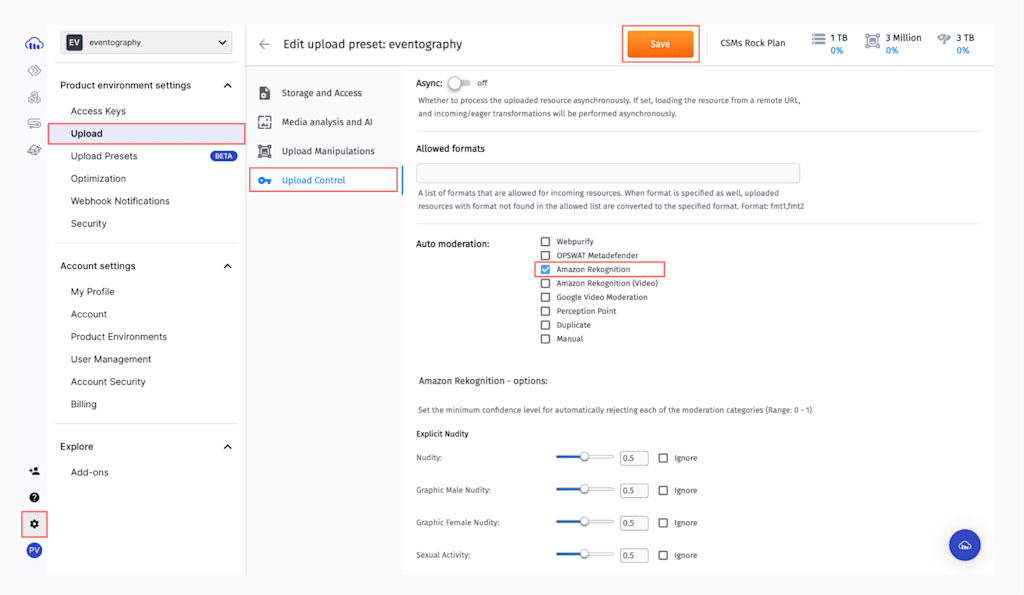Open the Storage and Access tab

point(321,93)
